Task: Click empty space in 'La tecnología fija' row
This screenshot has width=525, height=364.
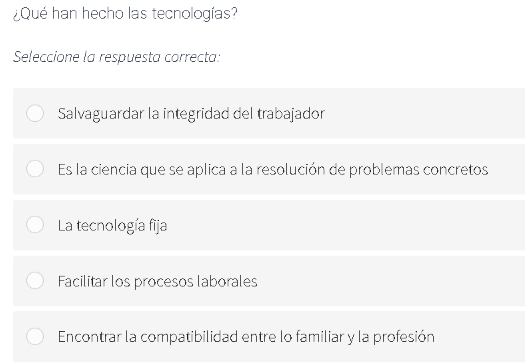Action: (345, 225)
